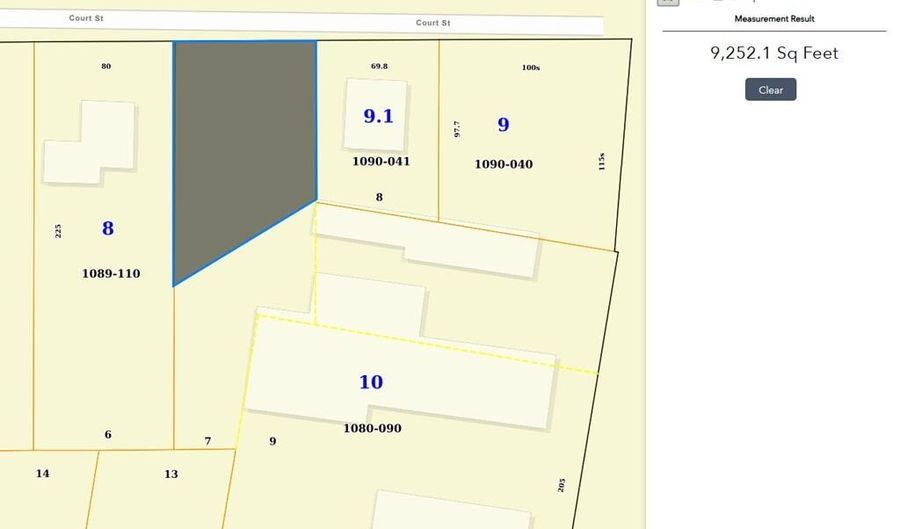The width and height of the screenshot is (900, 529).
Task: Click the partially visible measure tool icon
Action: [668, 2]
